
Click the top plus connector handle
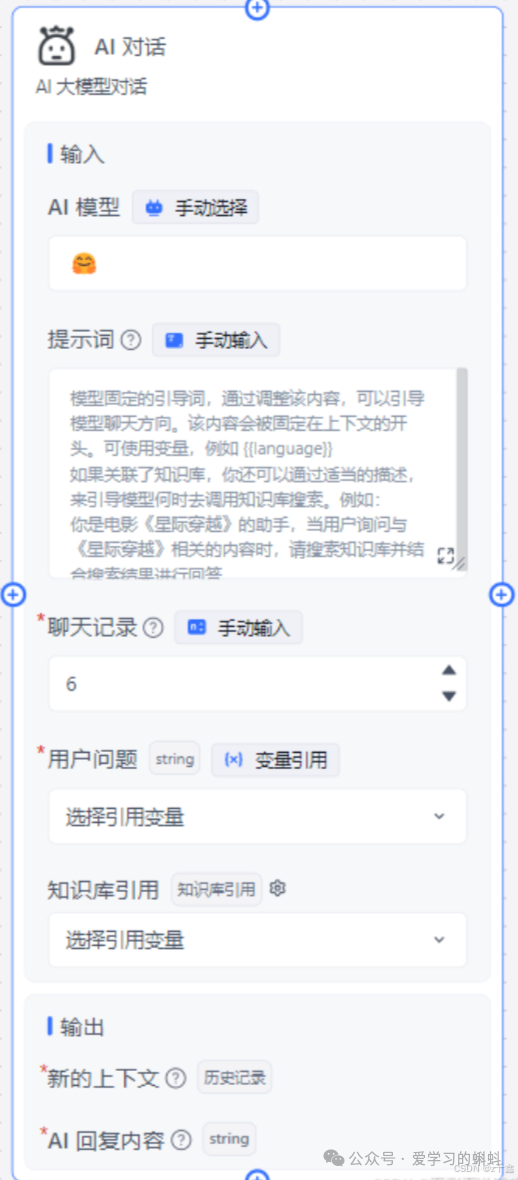(257, 8)
